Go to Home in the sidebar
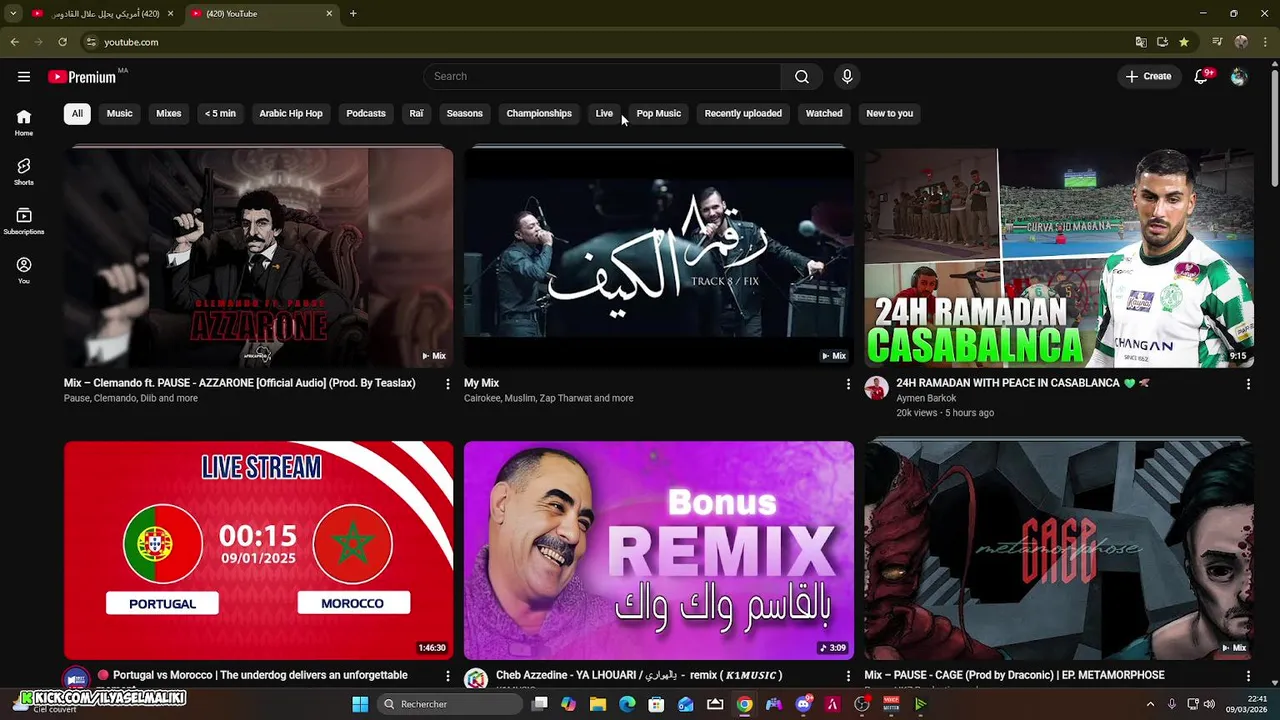Image resolution: width=1280 pixels, height=720 pixels. [24, 122]
